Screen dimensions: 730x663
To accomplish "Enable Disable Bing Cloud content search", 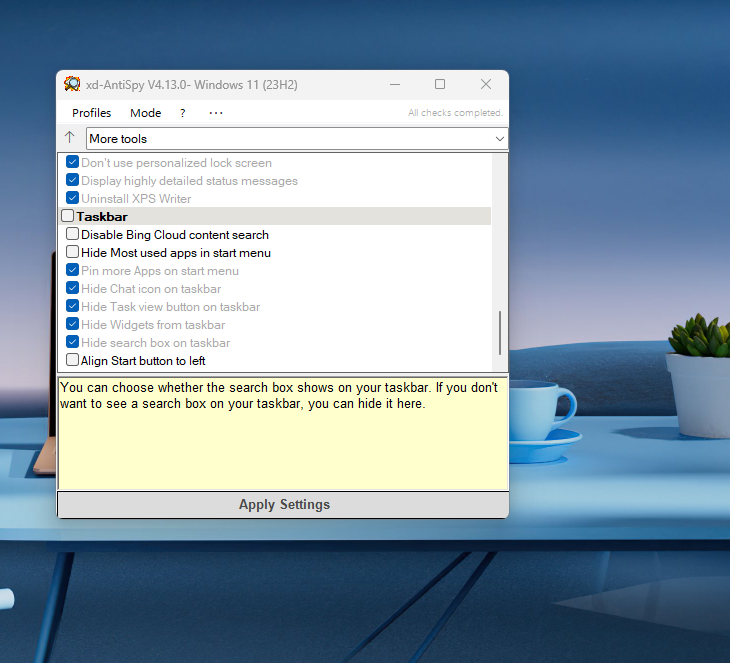I will tap(73, 234).
